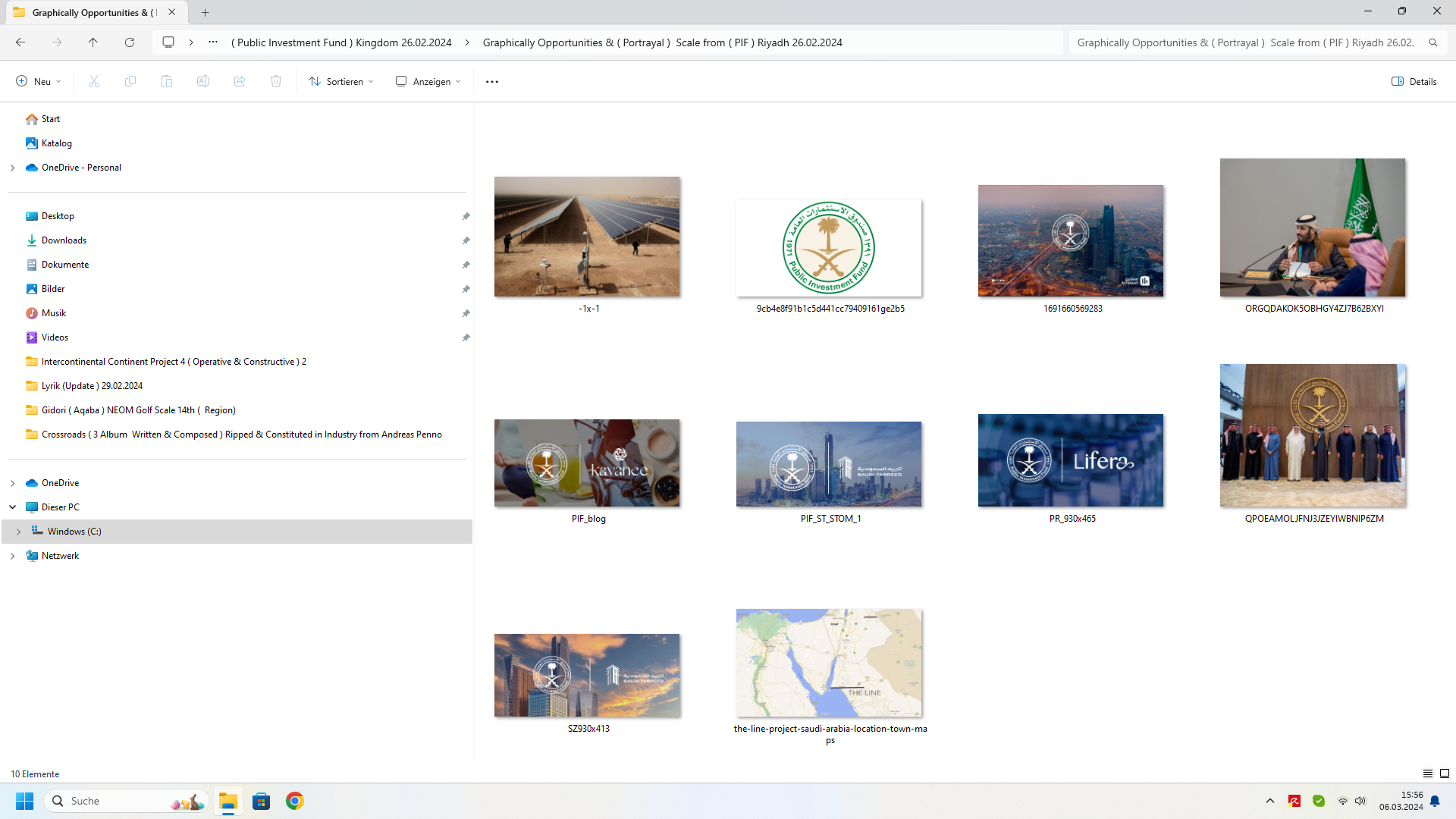Switch to details list view icon
Image resolution: width=1456 pixels, height=819 pixels.
coord(1428,773)
